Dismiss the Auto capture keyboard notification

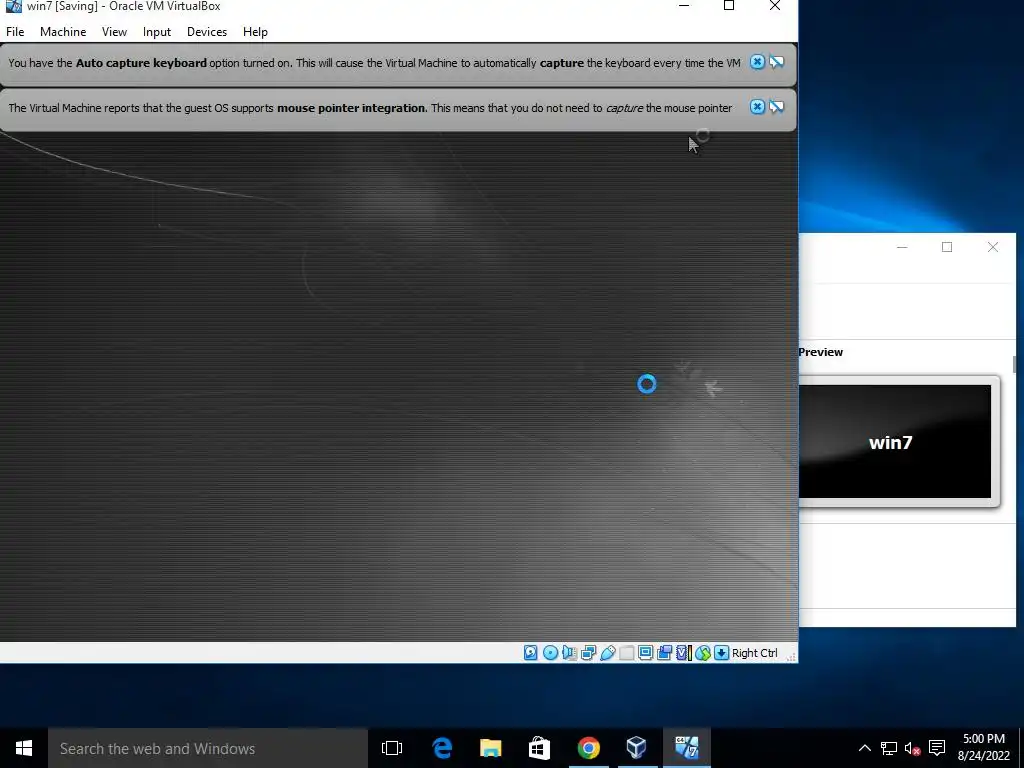[757, 62]
